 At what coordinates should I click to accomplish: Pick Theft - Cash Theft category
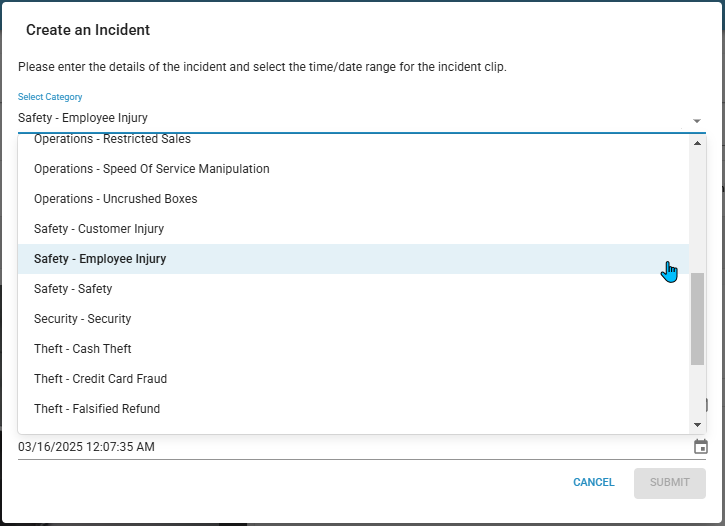tap(353, 349)
